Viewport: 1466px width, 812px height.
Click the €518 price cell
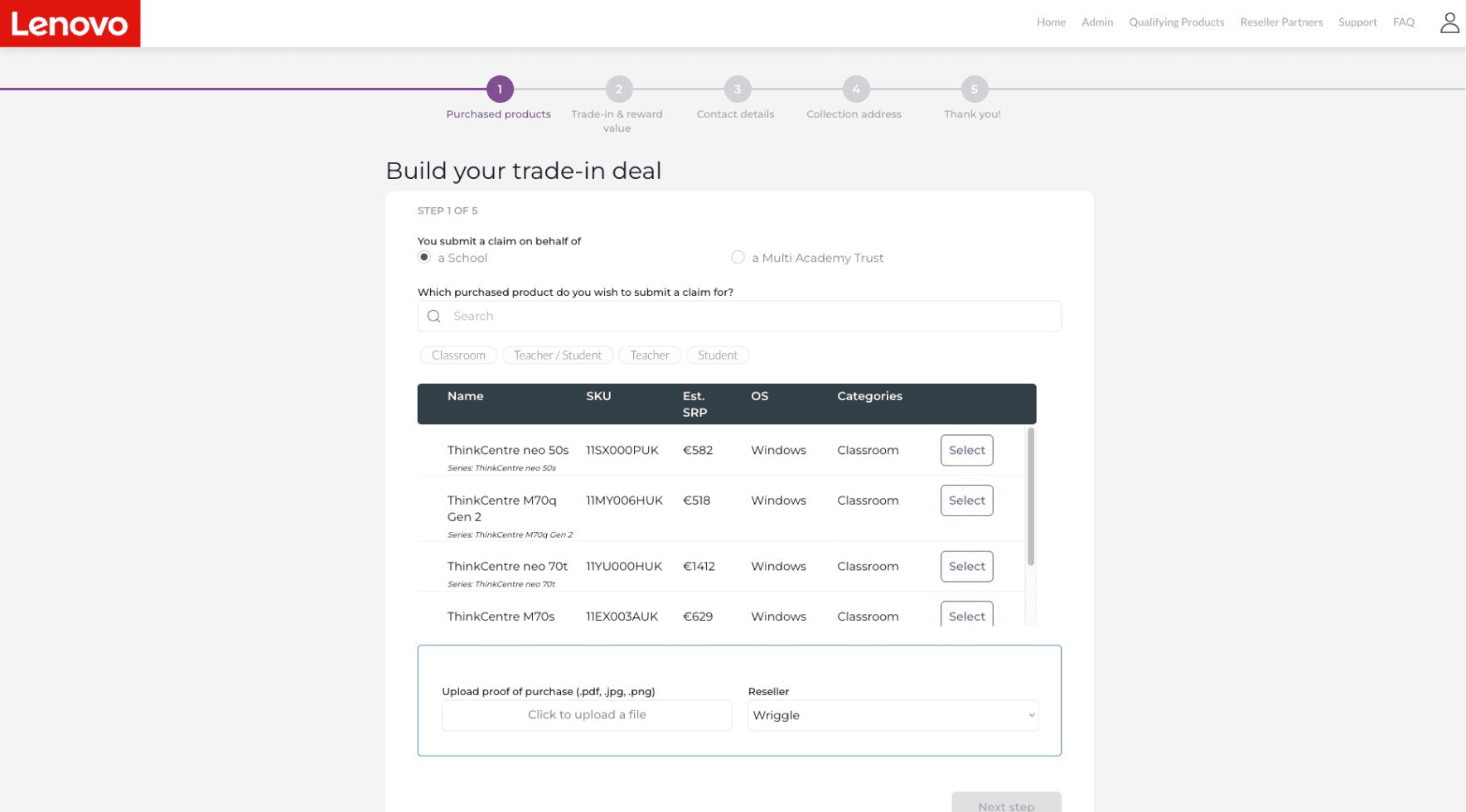pyautogui.click(x=696, y=500)
